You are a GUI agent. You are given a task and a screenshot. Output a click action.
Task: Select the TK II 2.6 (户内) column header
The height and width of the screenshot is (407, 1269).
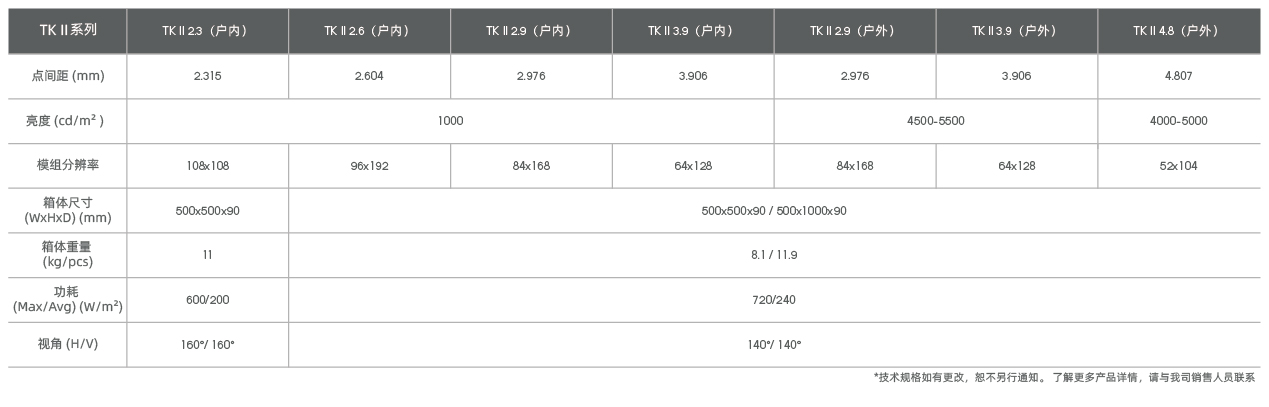pyautogui.click(x=369, y=31)
